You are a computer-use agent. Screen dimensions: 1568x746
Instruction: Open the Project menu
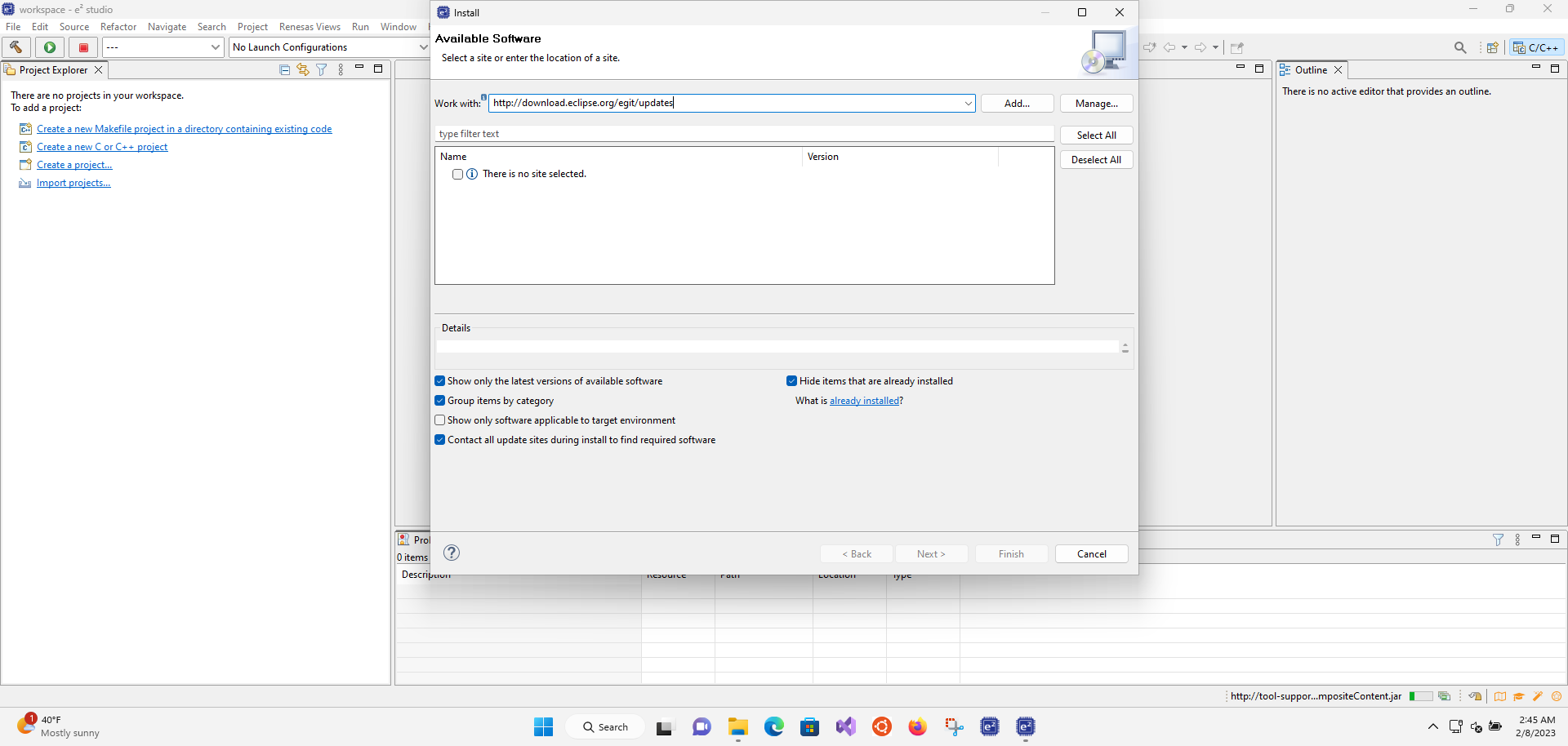pos(252,27)
